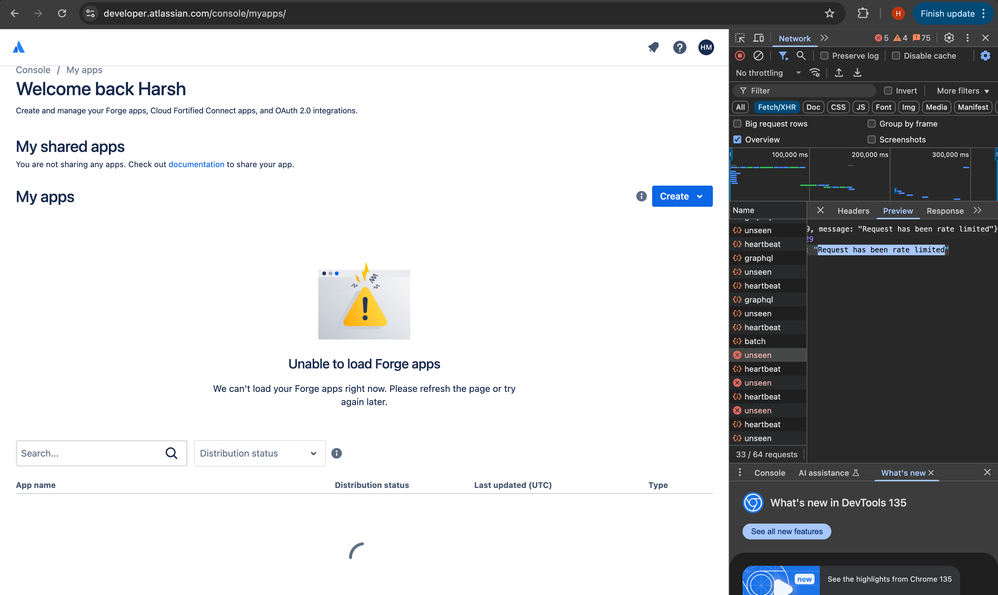This screenshot has width=998, height=595.
Task: Export HAR with the download icon
Action: pos(857,73)
